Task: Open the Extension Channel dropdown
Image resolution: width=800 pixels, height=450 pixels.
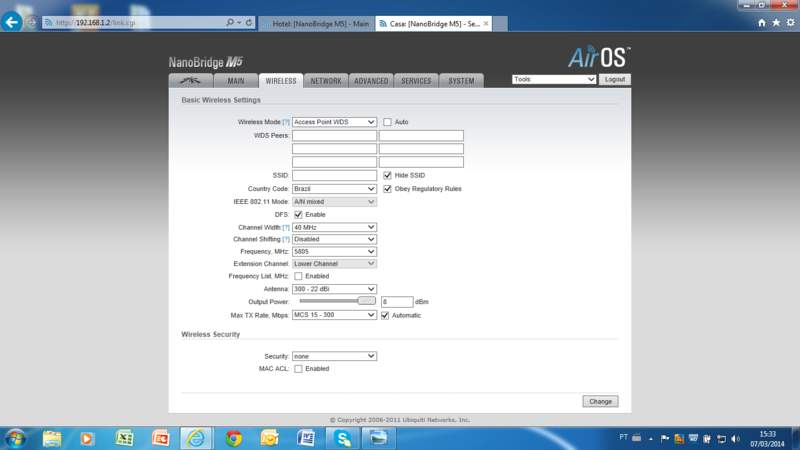Action: point(334,264)
